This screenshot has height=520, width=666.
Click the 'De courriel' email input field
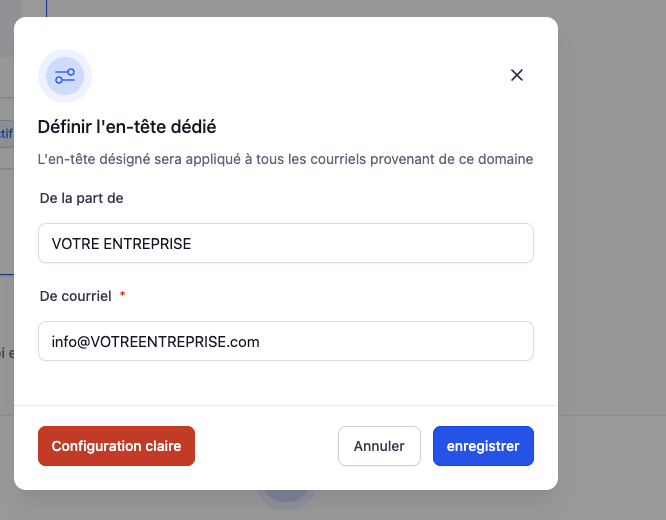(286, 341)
